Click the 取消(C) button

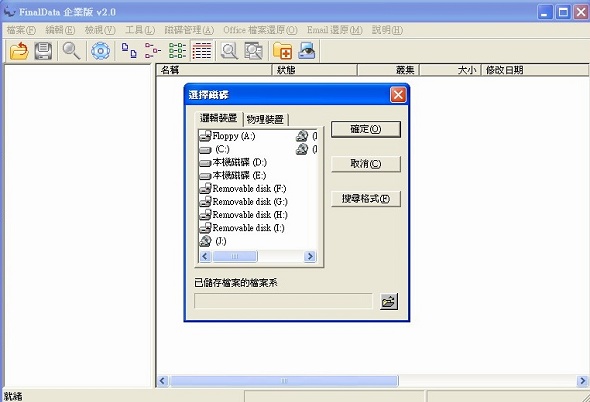tap(366, 164)
